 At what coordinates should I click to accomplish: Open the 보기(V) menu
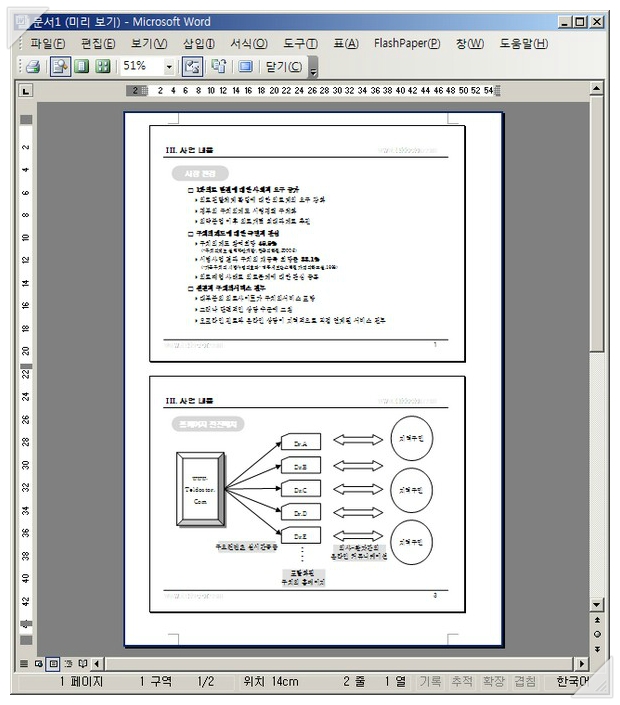click(x=149, y=43)
